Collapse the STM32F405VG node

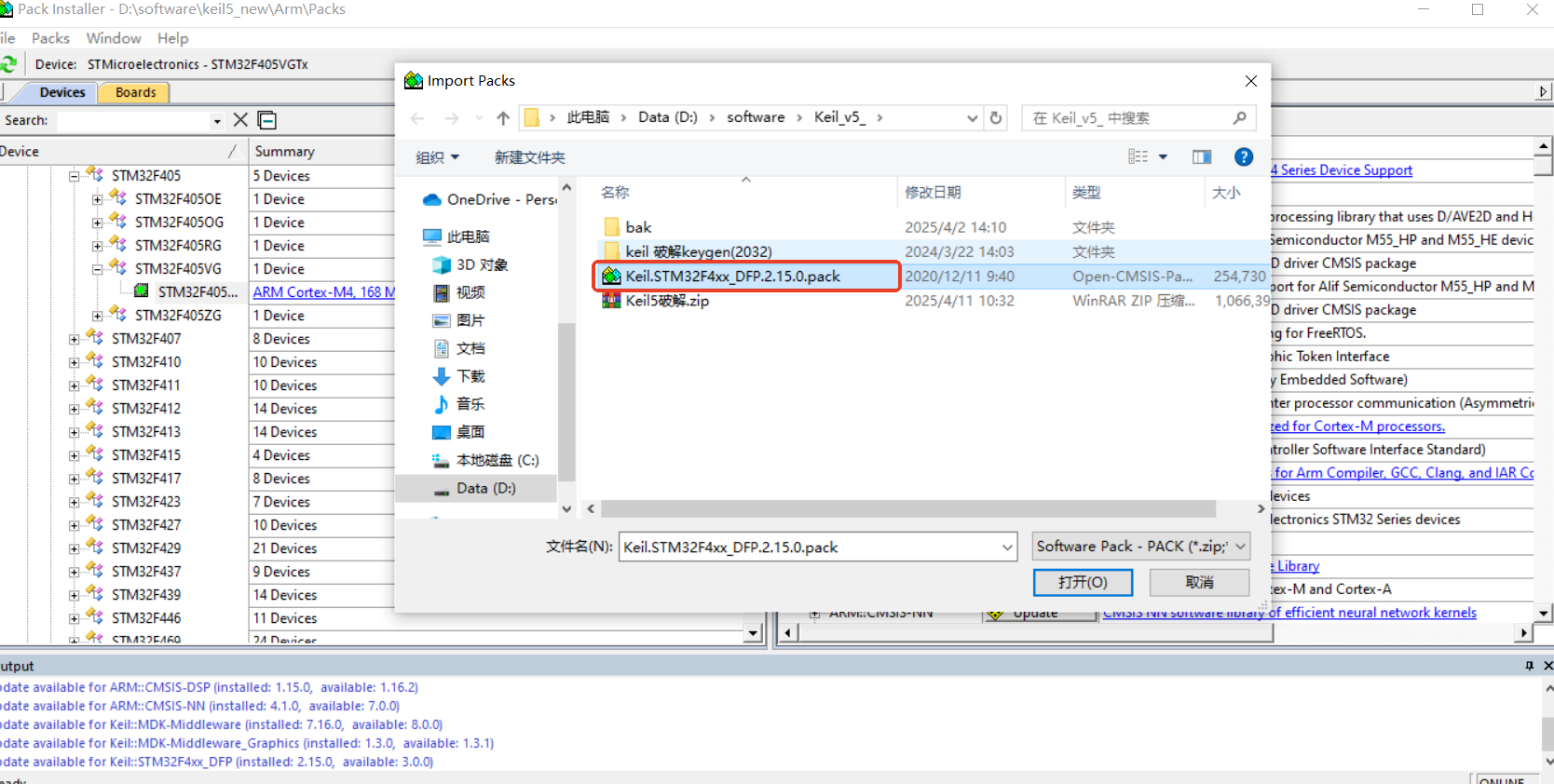click(x=98, y=269)
